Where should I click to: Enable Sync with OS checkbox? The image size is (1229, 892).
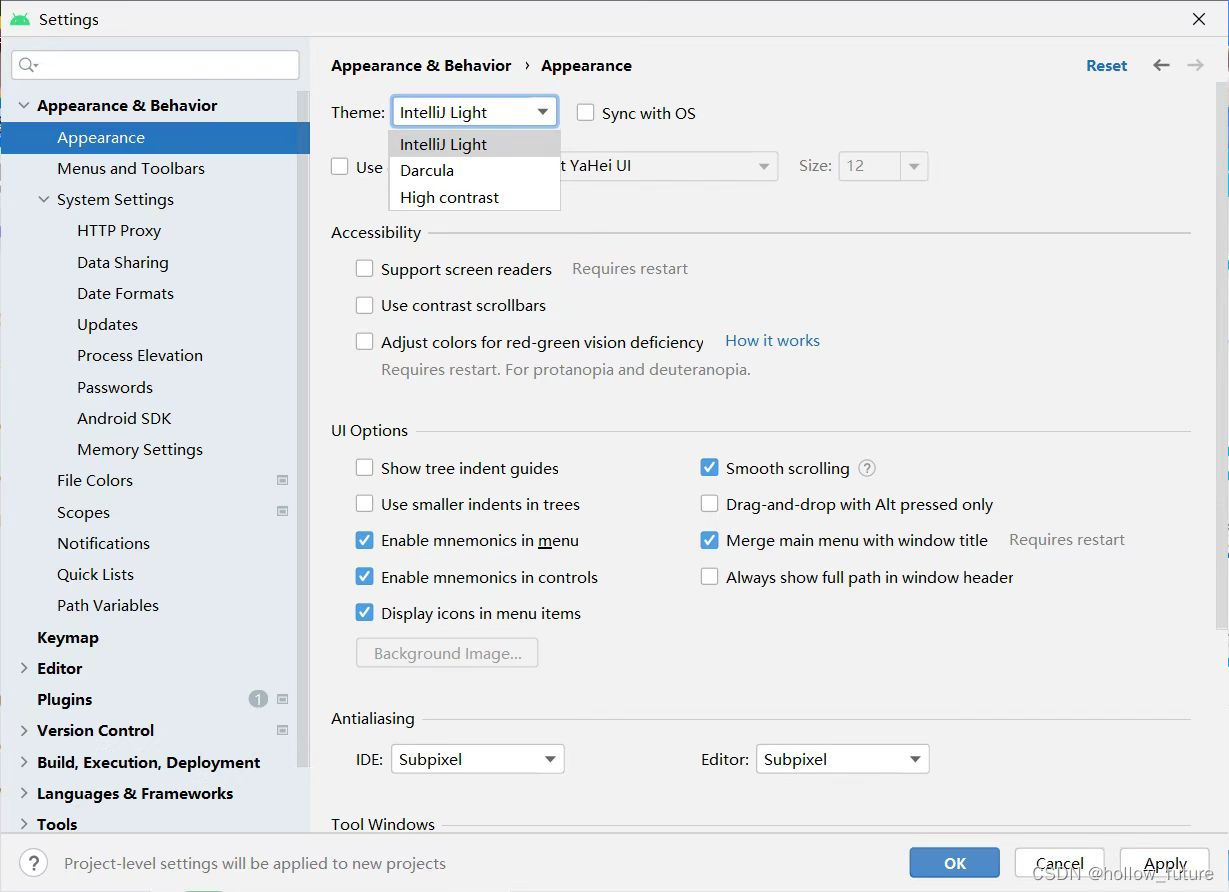point(586,113)
